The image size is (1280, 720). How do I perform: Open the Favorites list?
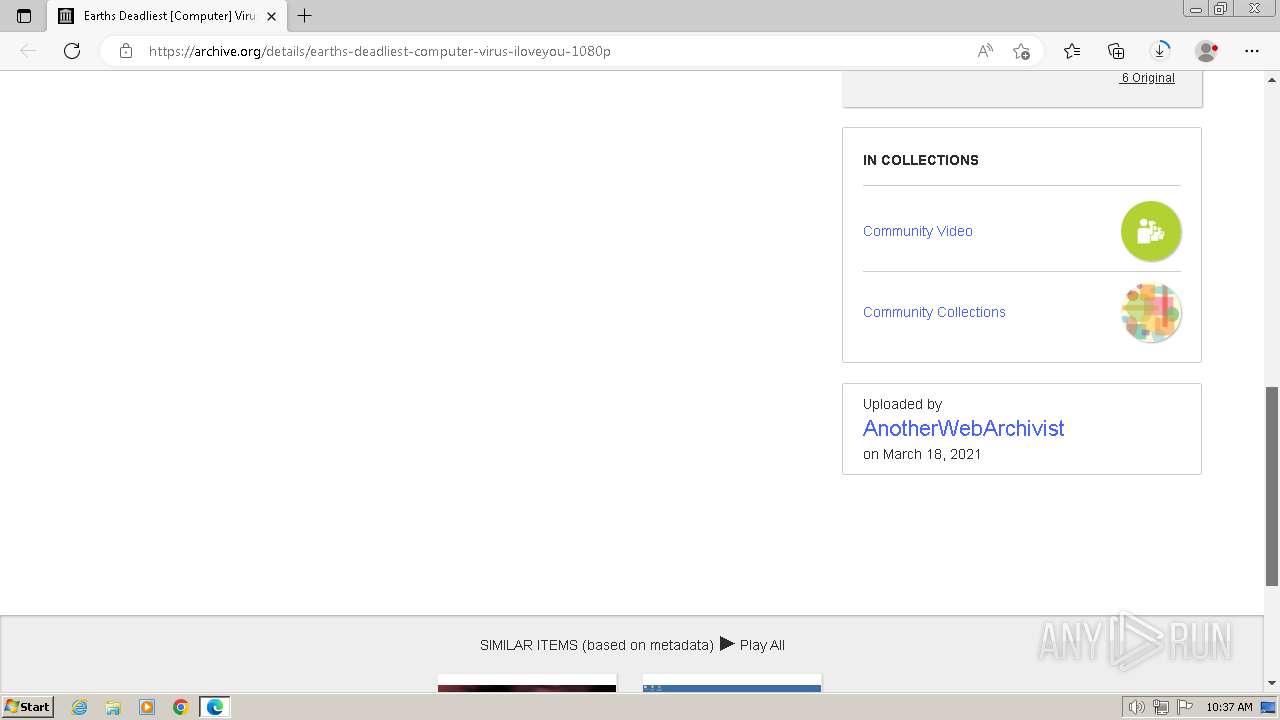[x=1072, y=51]
